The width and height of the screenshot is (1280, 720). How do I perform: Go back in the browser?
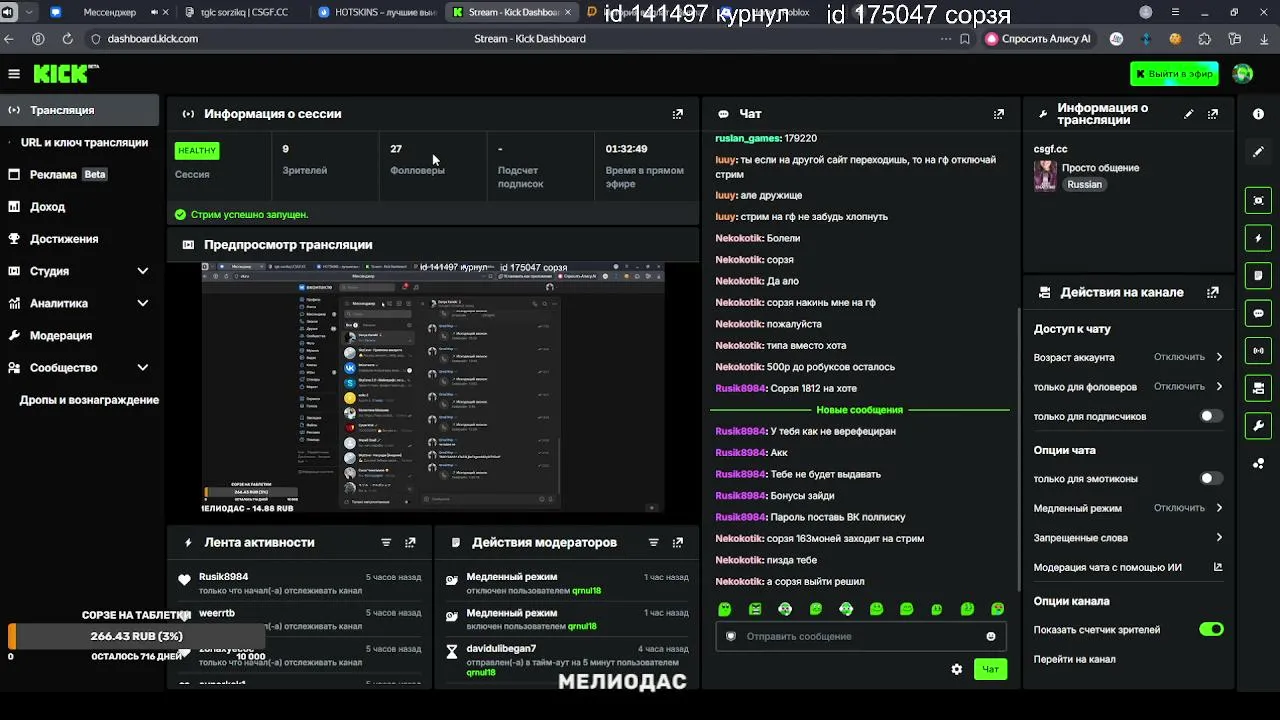click(9, 39)
